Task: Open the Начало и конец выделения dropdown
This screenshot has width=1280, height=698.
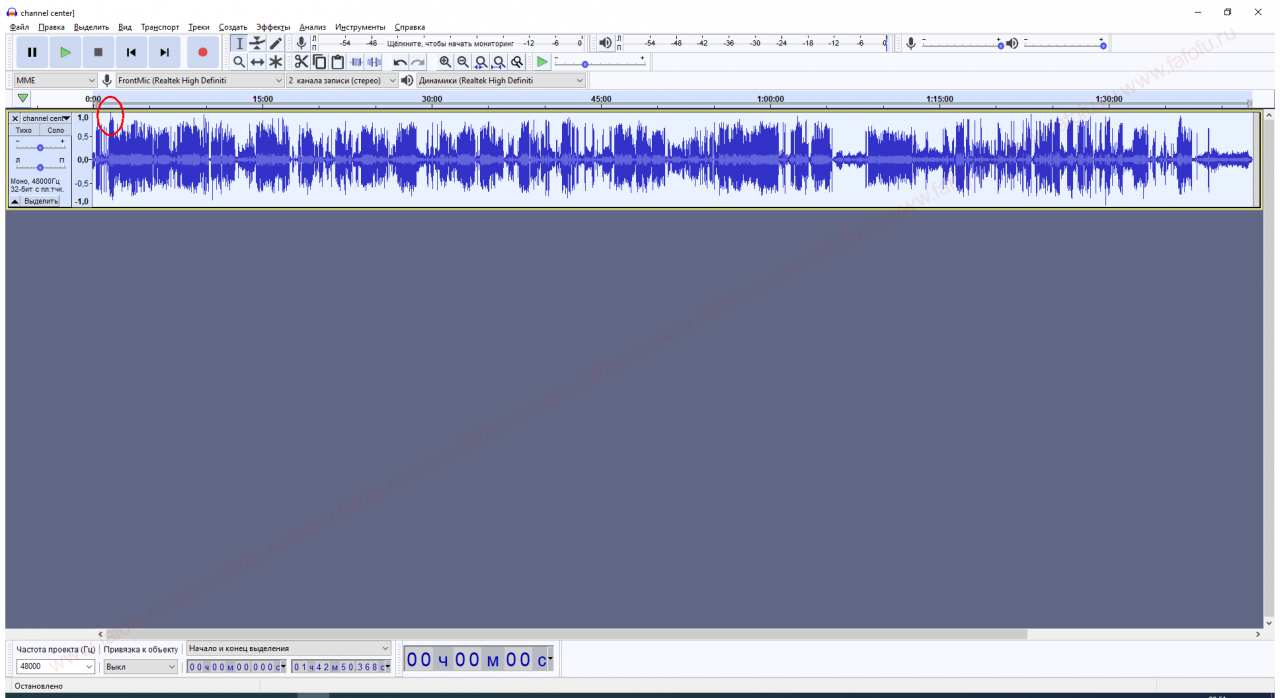Action: (x=289, y=649)
